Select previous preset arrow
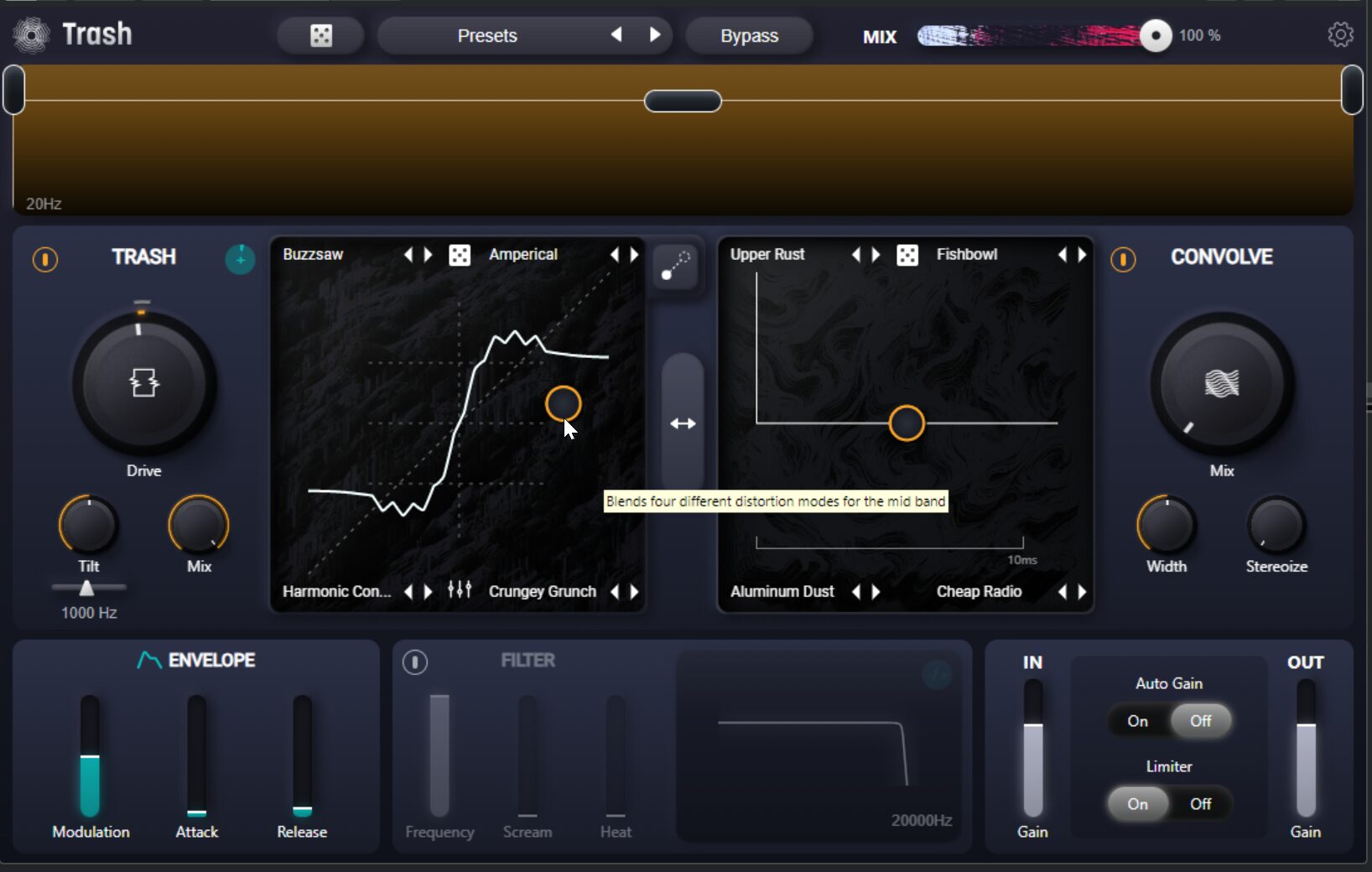Screen dimensions: 1372x872 (616, 34)
